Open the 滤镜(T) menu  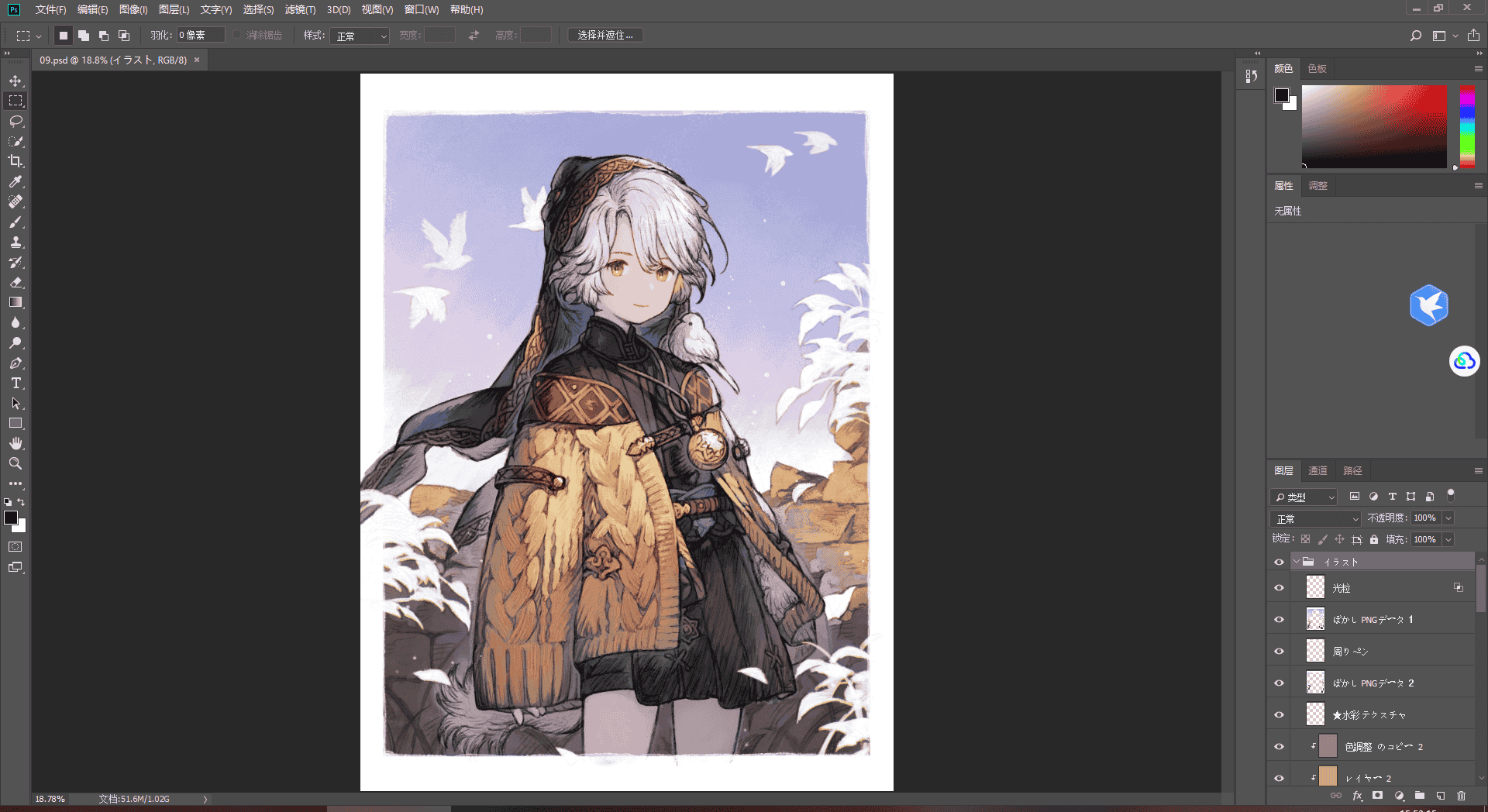tap(300, 9)
